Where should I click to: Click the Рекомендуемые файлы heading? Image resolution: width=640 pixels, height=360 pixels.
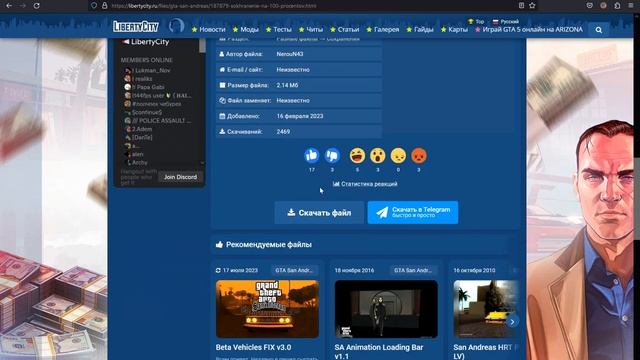point(269,244)
